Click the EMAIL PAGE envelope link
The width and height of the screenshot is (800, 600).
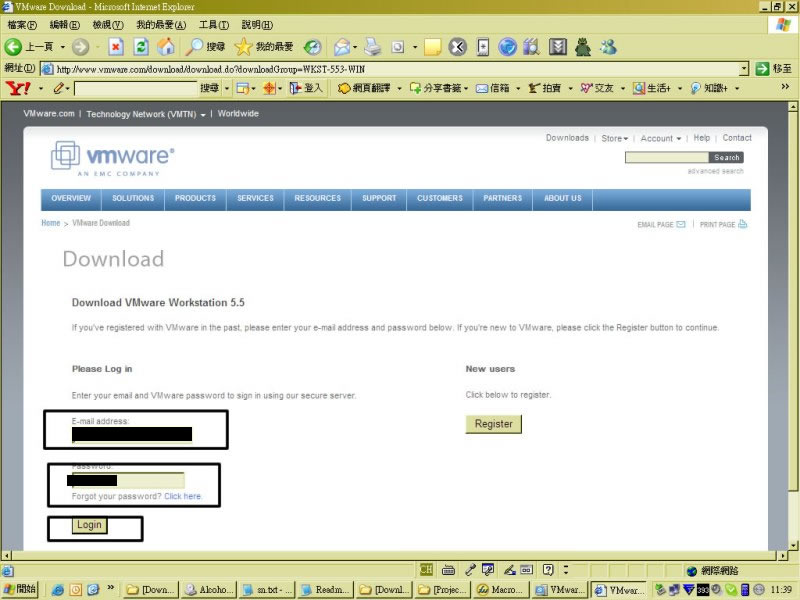pos(661,224)
